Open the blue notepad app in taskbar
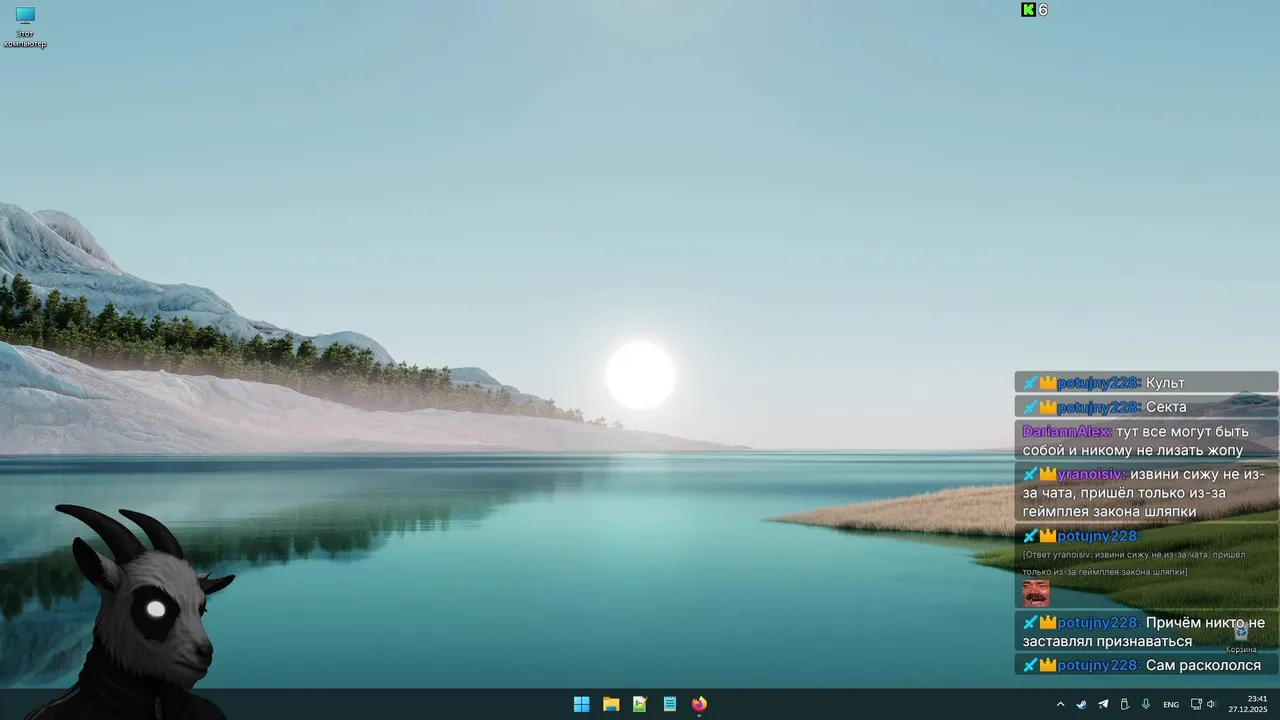 tap(670, 704)
